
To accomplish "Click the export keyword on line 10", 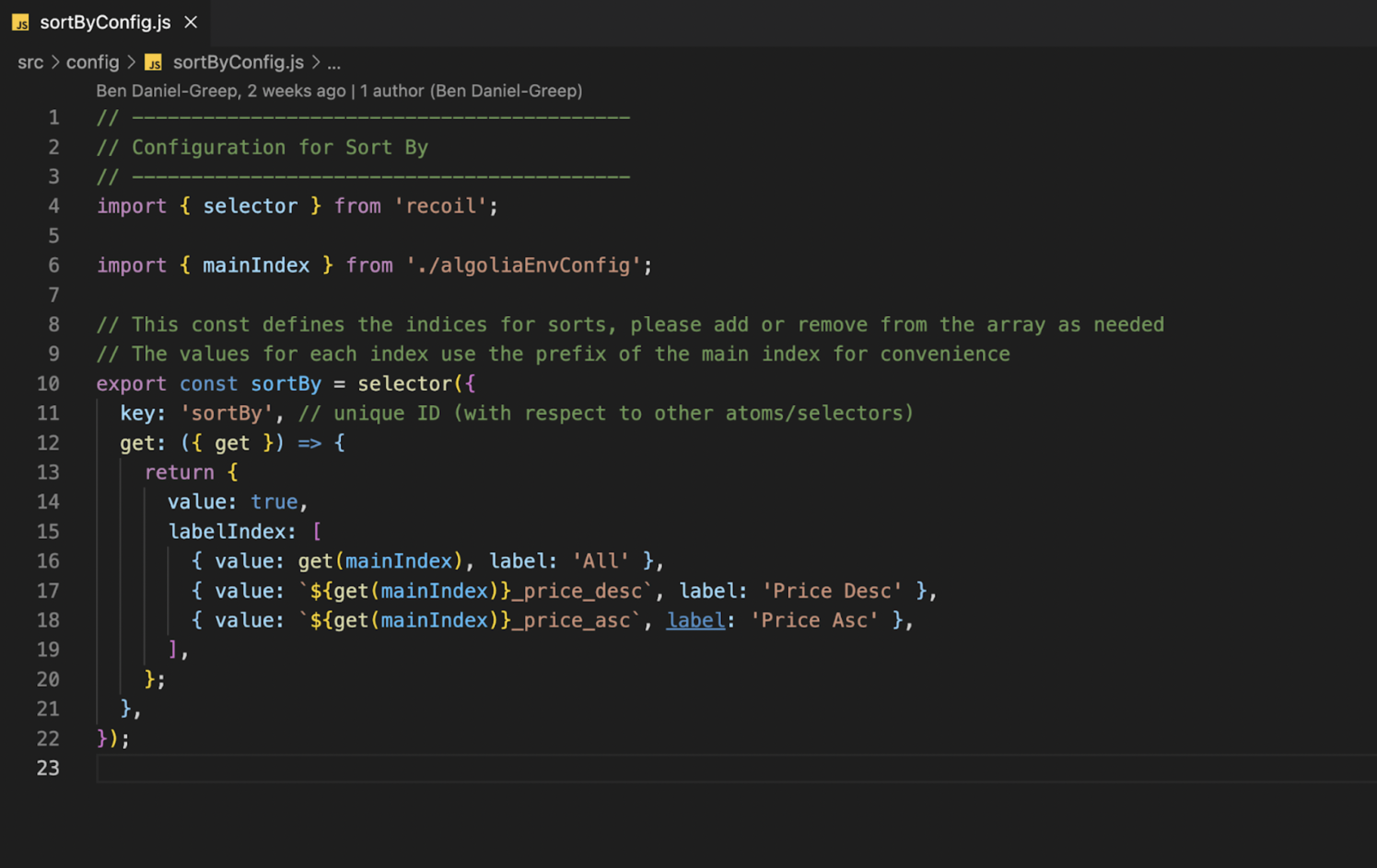I will pyautogui.click(x=132, y=384).
